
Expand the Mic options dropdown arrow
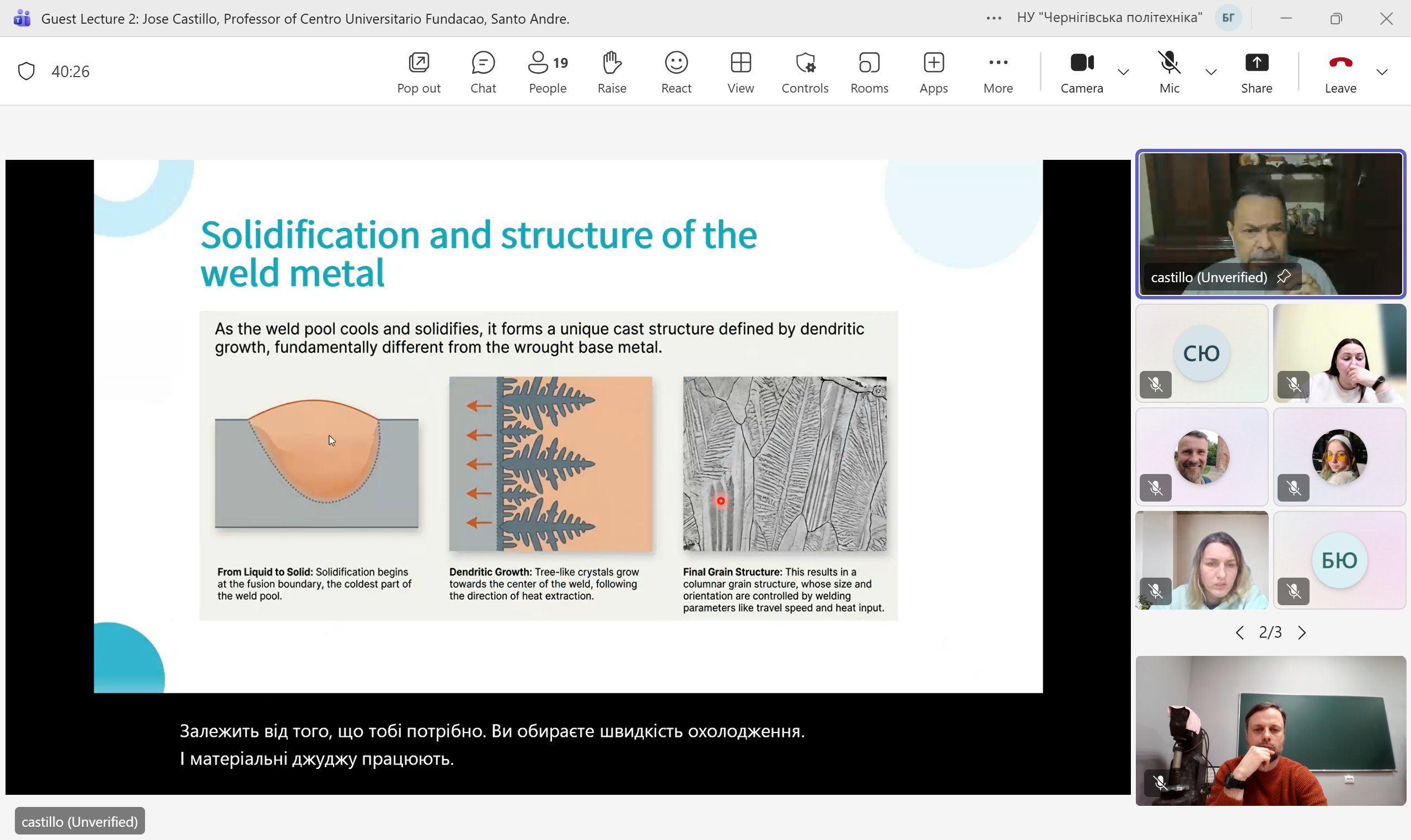[x=1211, y=72]
